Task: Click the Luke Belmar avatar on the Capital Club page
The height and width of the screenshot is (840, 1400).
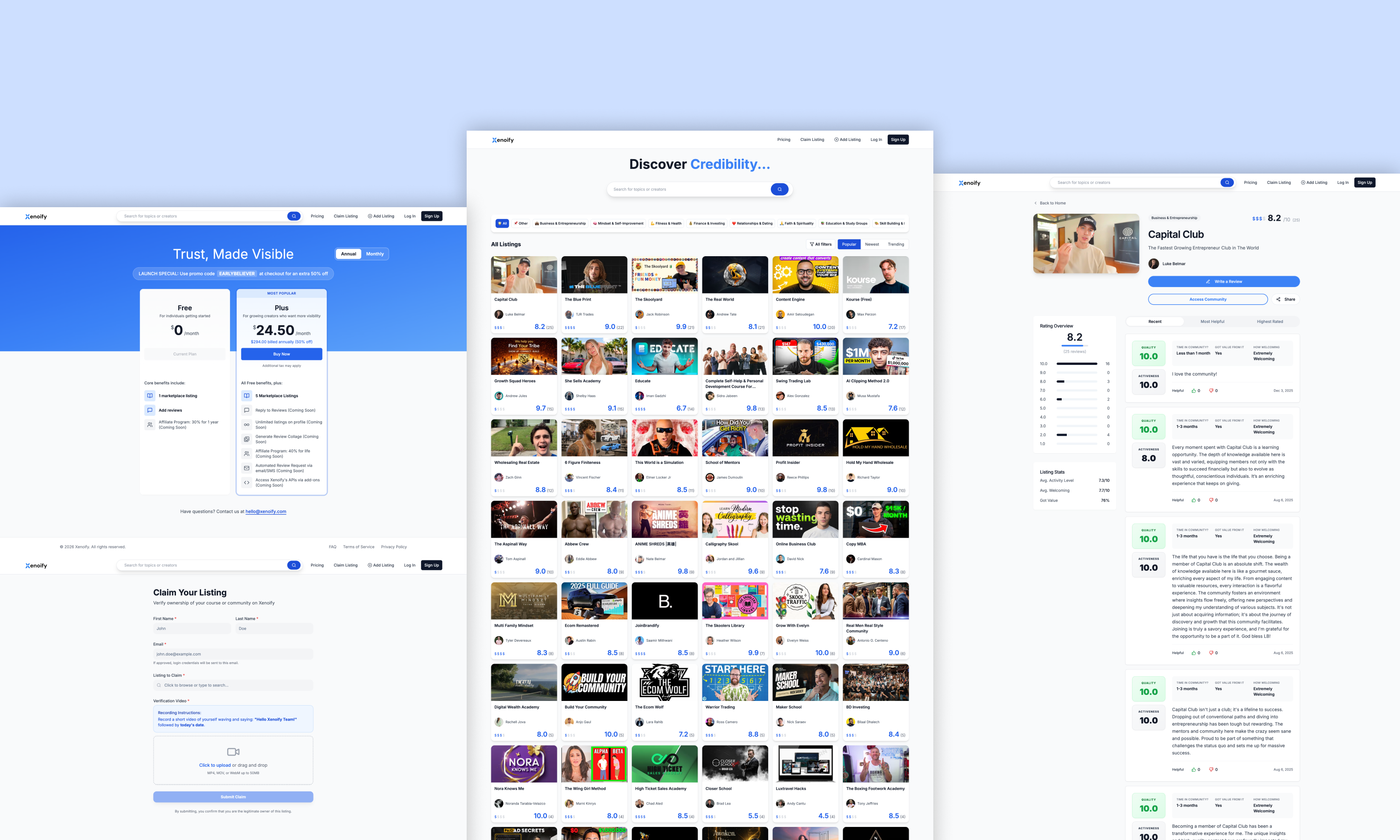Action: tap(1153, 263)
